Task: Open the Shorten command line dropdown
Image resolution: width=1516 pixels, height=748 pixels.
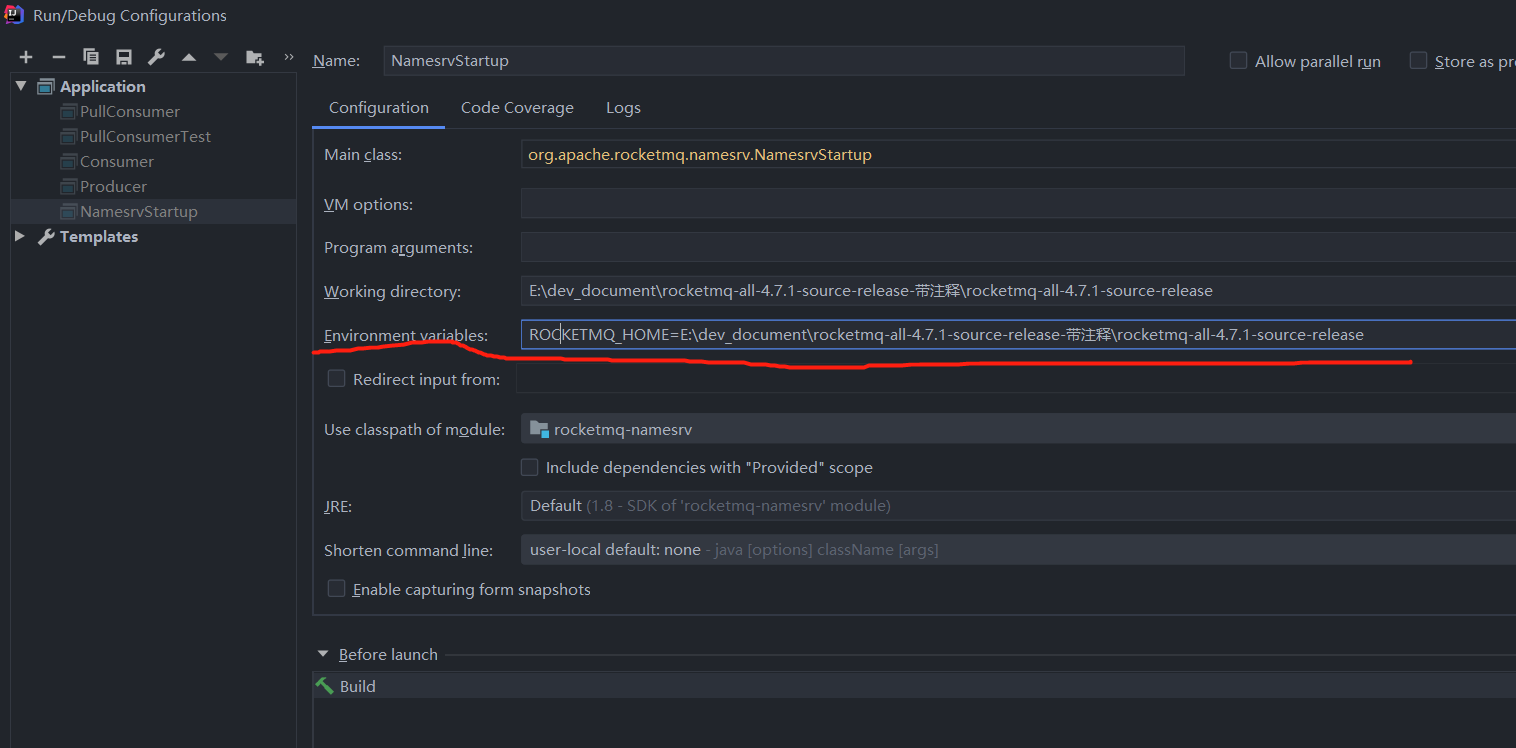Action: [x=1018, y=550]
